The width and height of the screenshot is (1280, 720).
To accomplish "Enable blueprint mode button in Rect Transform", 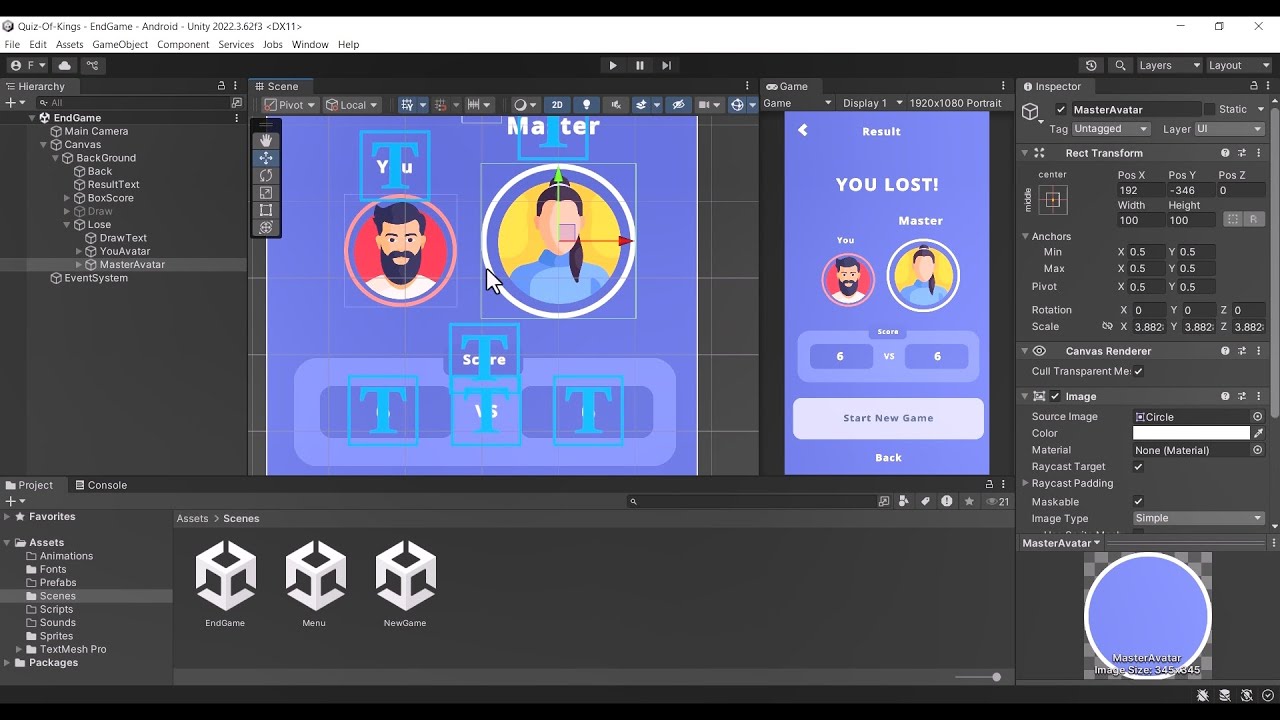I will click(x=1234, y=219).
